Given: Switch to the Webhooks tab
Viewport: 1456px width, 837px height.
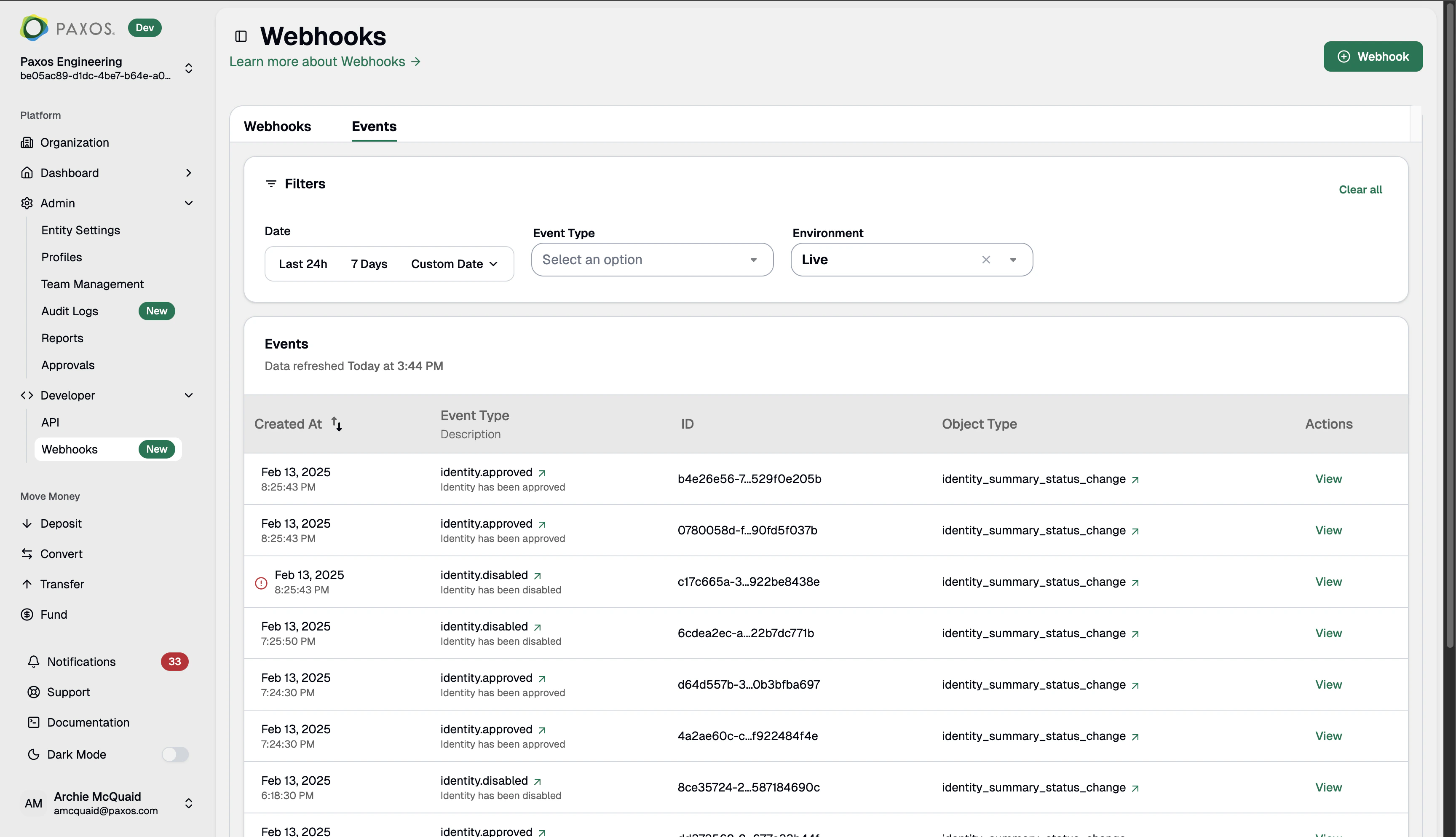Looking at the screenshot, I should (277, 126).
